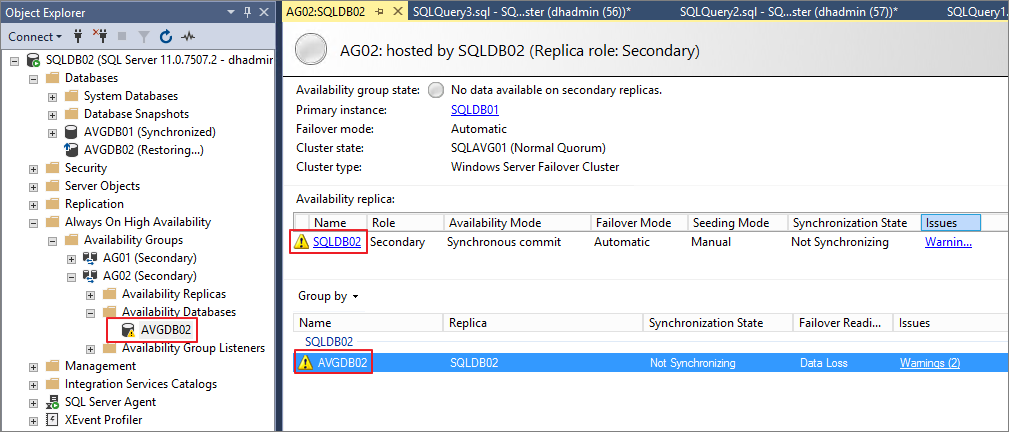Click the SQL Server Agent icon
This screenshot has height=432, width=1009.
(x=53, y=402)
